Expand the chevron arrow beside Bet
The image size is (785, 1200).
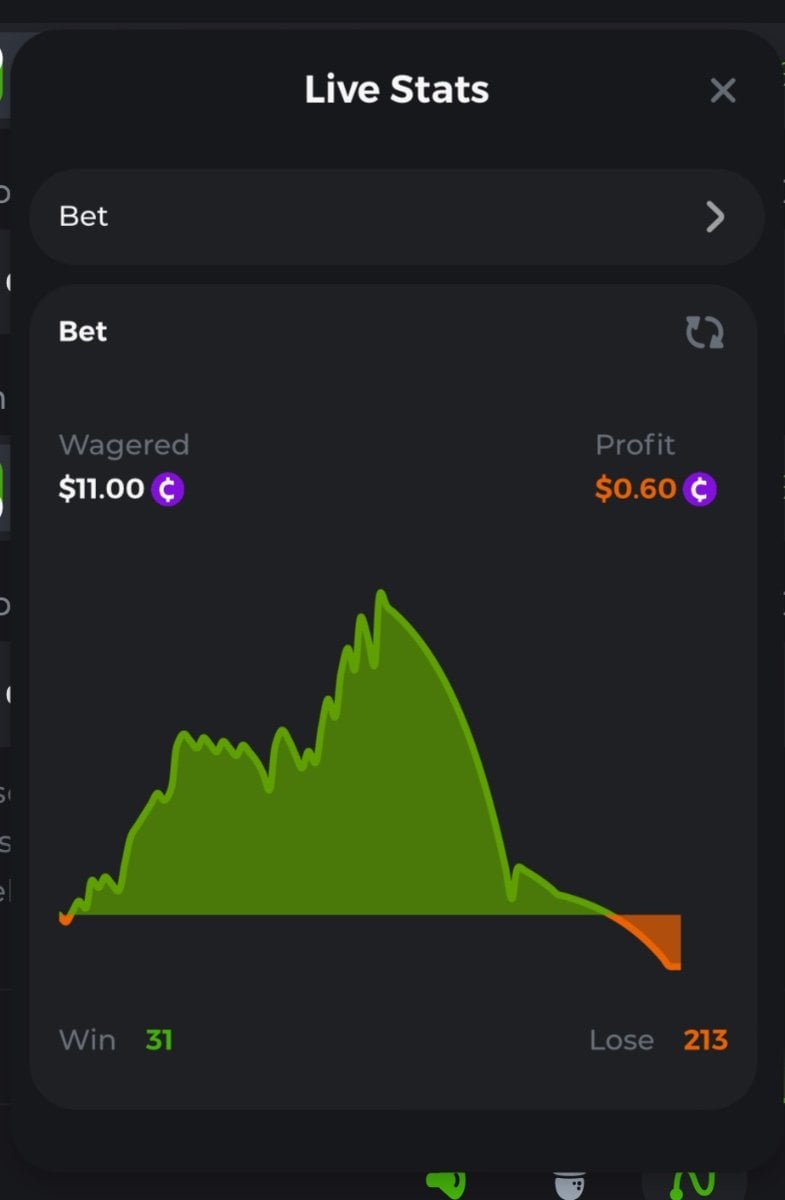(x=714, y=216)
